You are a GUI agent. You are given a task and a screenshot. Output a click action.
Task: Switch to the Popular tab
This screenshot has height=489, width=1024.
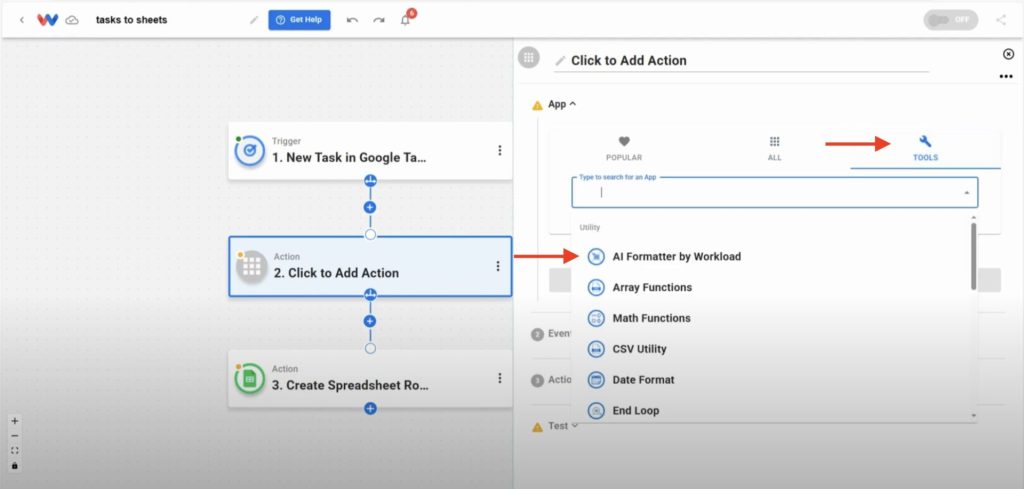[624, 149]
